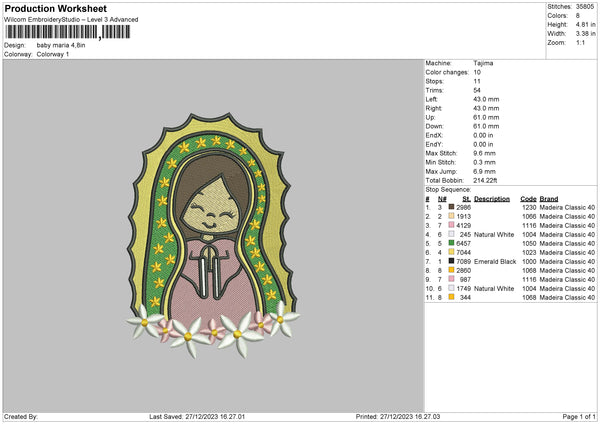Viewport: 600px width, 424px height.
Task: Select the Min Stitch value '0.3 mm'
Action: 484,162
